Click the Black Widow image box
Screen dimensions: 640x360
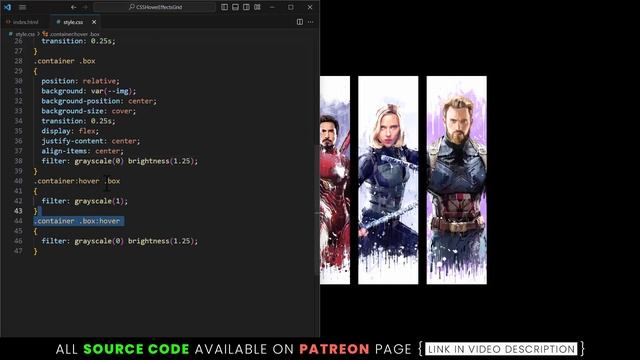[x=388, y=180]
